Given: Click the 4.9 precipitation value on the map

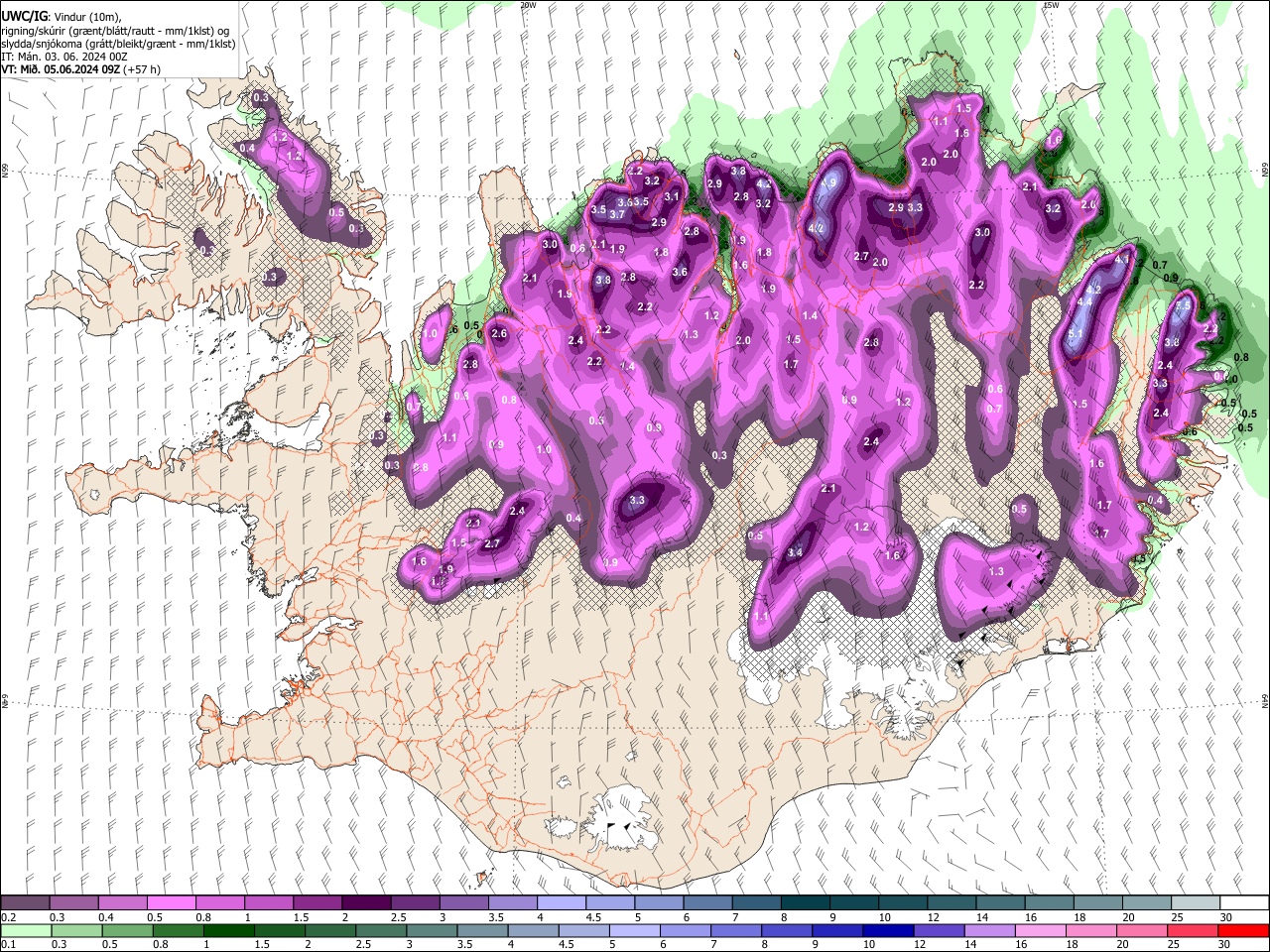Looking at the screenshot, I should coord(828,182).
